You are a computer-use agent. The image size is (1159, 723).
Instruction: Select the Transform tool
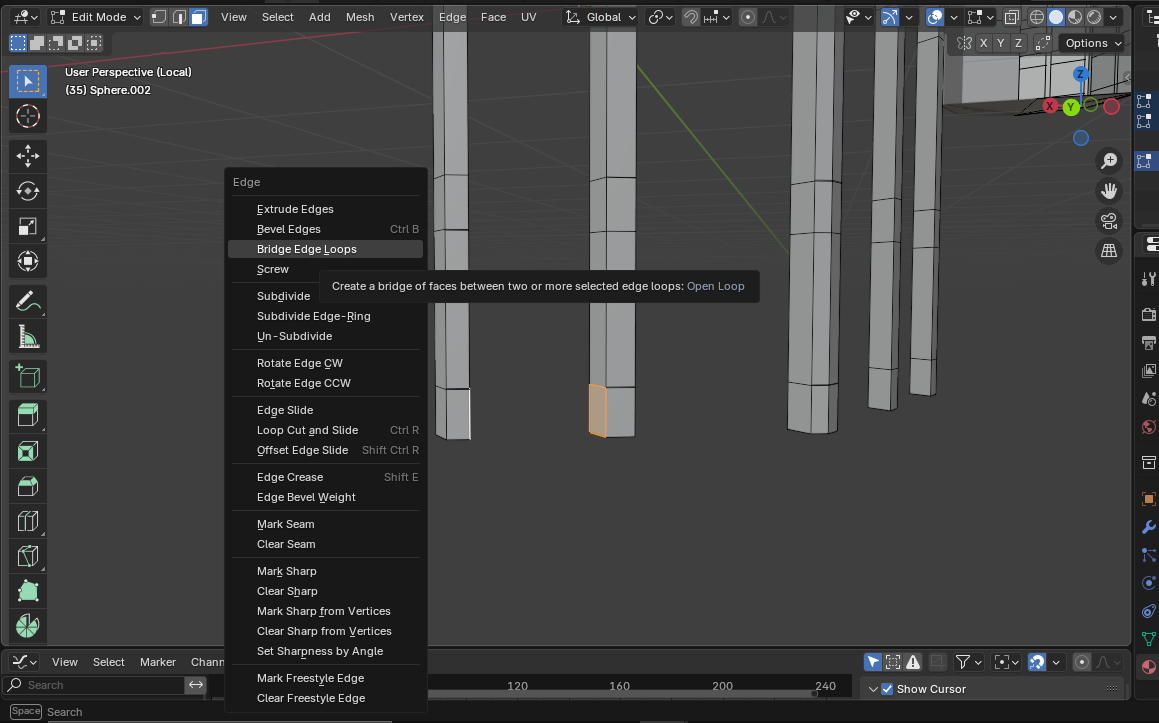coord(27,261)
